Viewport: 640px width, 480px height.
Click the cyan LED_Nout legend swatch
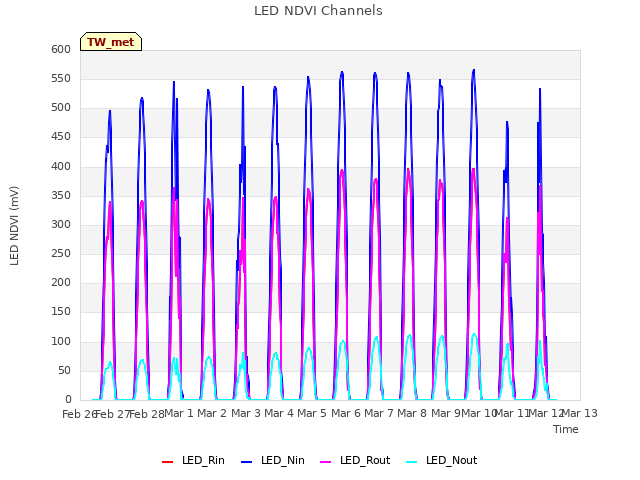pos(412,462)
